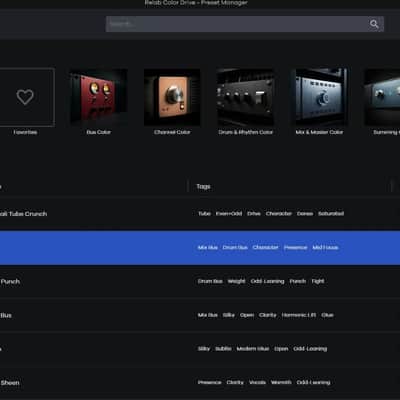Click Clarity tag in Sheen row
400x400 pixels.
coord(235,382)
